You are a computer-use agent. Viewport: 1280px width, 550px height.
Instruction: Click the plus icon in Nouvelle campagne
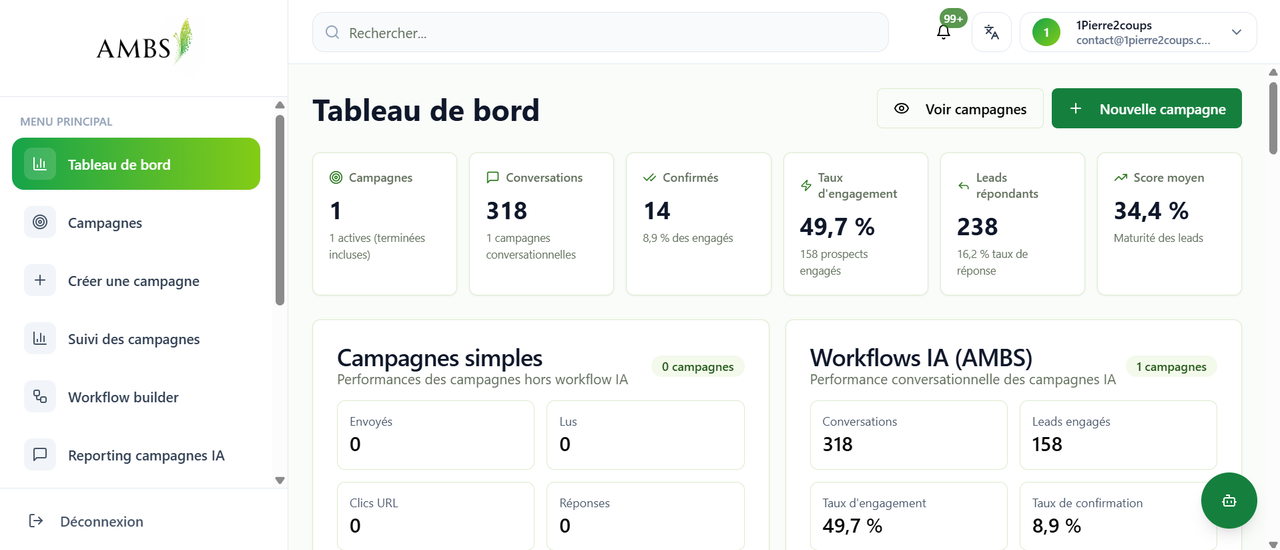(1076, 108)
